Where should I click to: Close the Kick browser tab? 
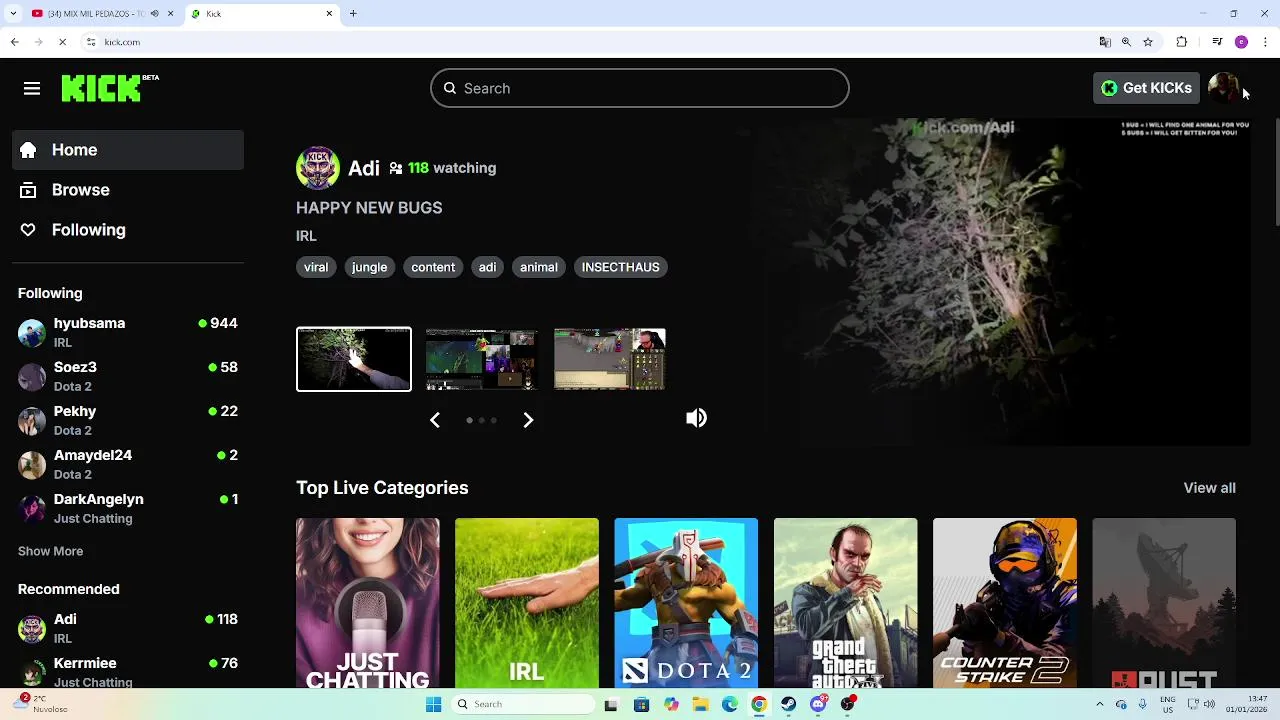[329, 13]
